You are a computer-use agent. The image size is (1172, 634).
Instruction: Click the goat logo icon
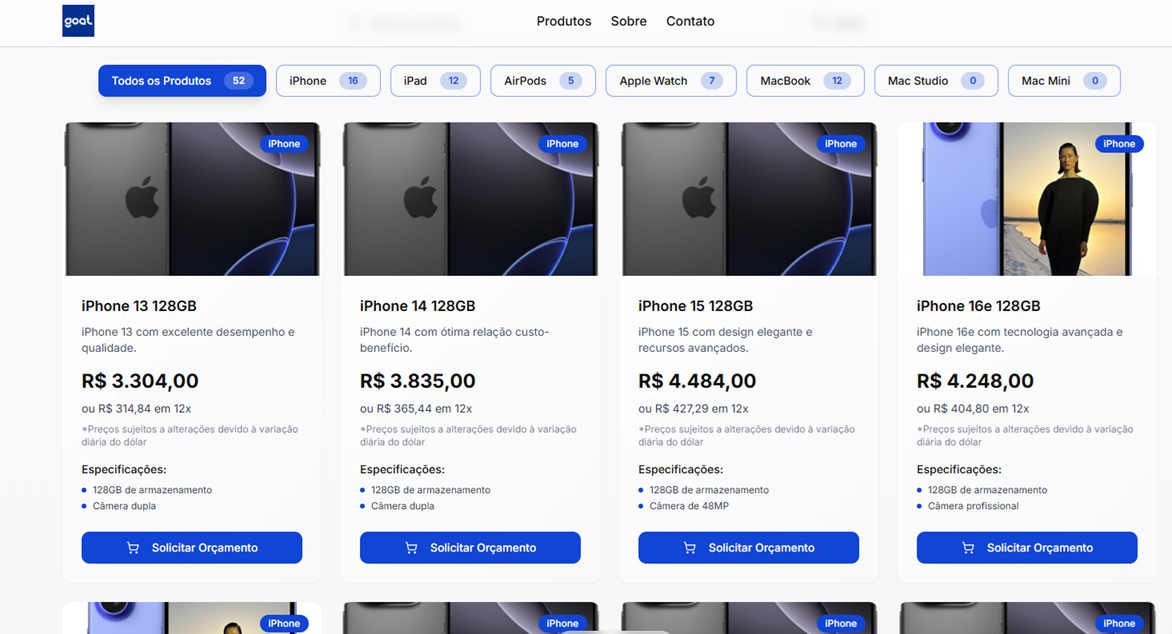pyautogui.click(x=78, y=21)
